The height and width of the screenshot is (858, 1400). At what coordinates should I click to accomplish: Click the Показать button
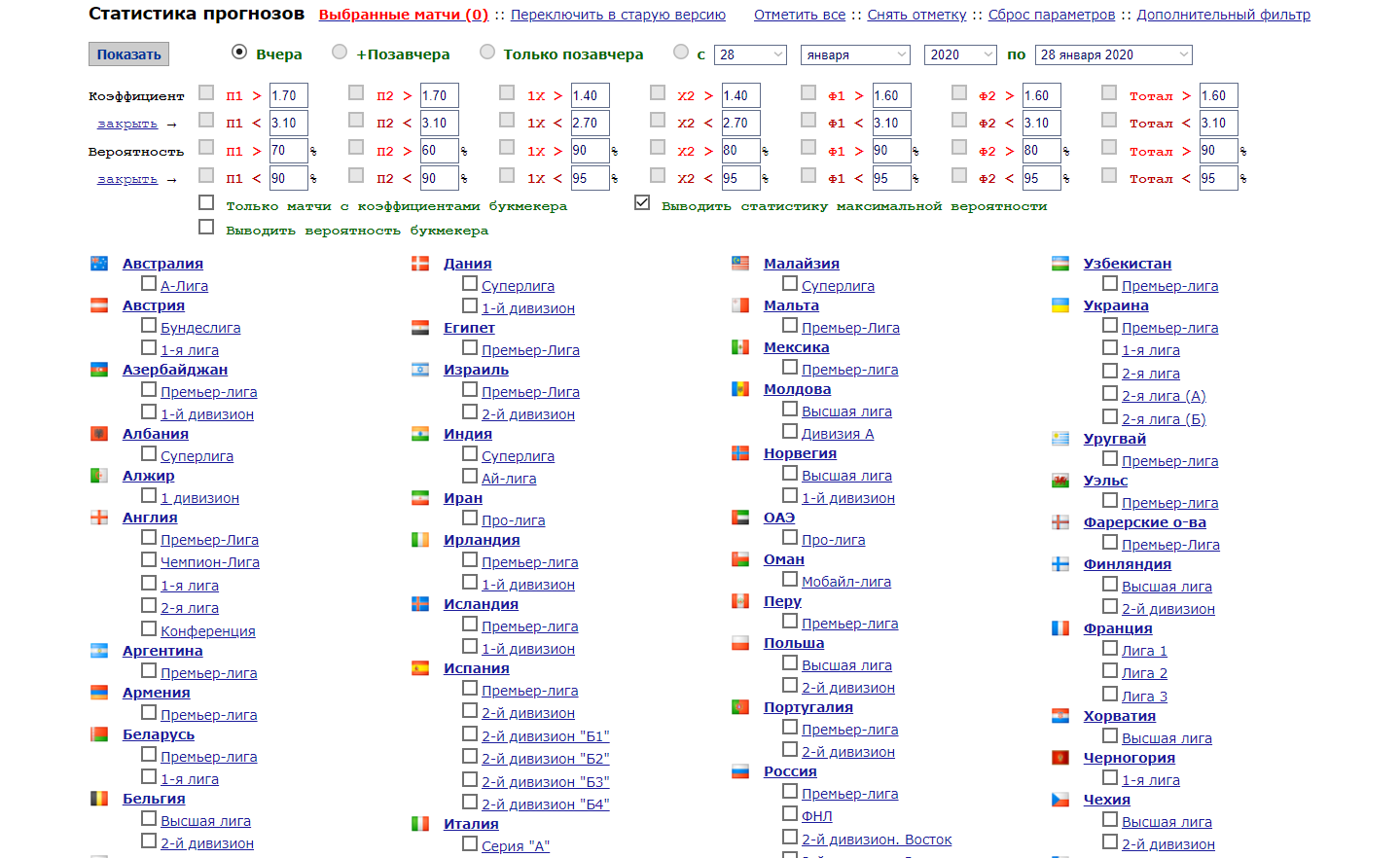[128, 54]
